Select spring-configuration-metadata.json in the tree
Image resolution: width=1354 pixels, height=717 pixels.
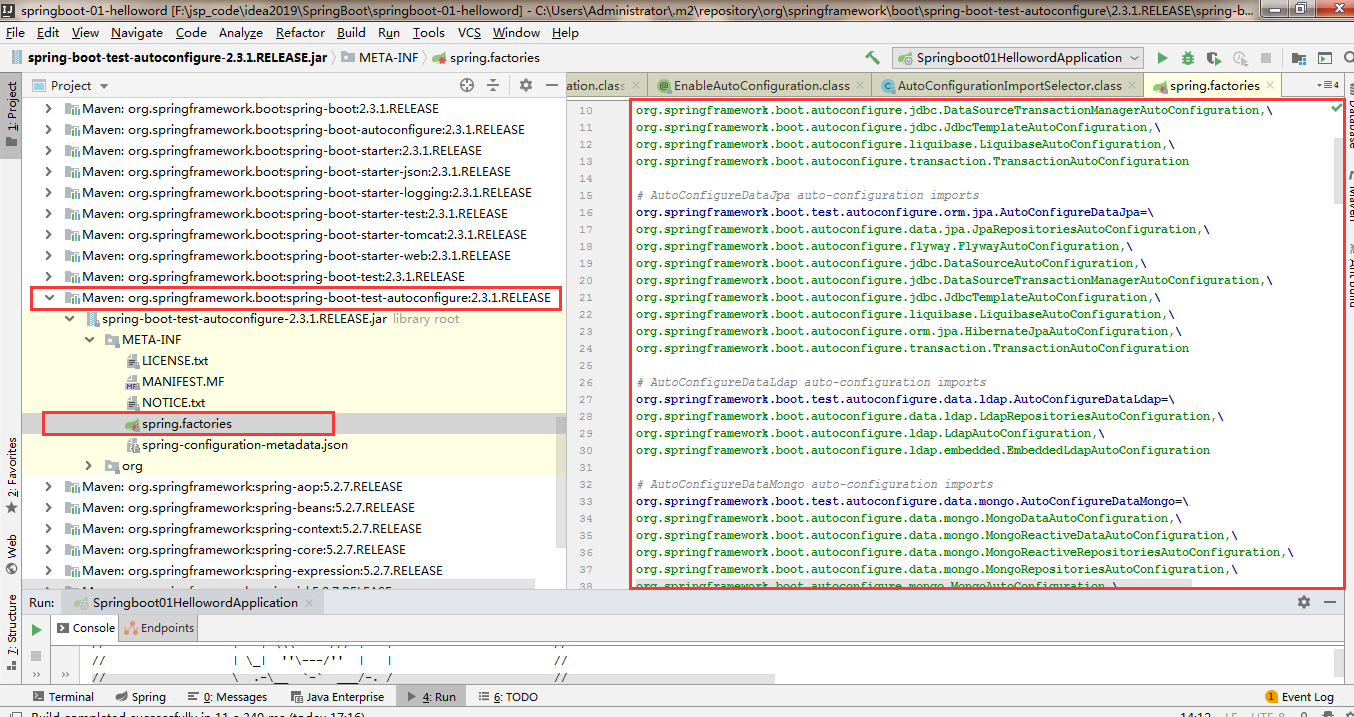(x=245, y=445)
